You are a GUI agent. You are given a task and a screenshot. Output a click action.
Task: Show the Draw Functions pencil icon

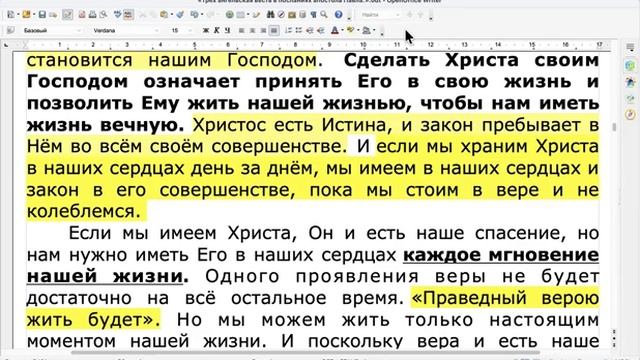(256, 15)
